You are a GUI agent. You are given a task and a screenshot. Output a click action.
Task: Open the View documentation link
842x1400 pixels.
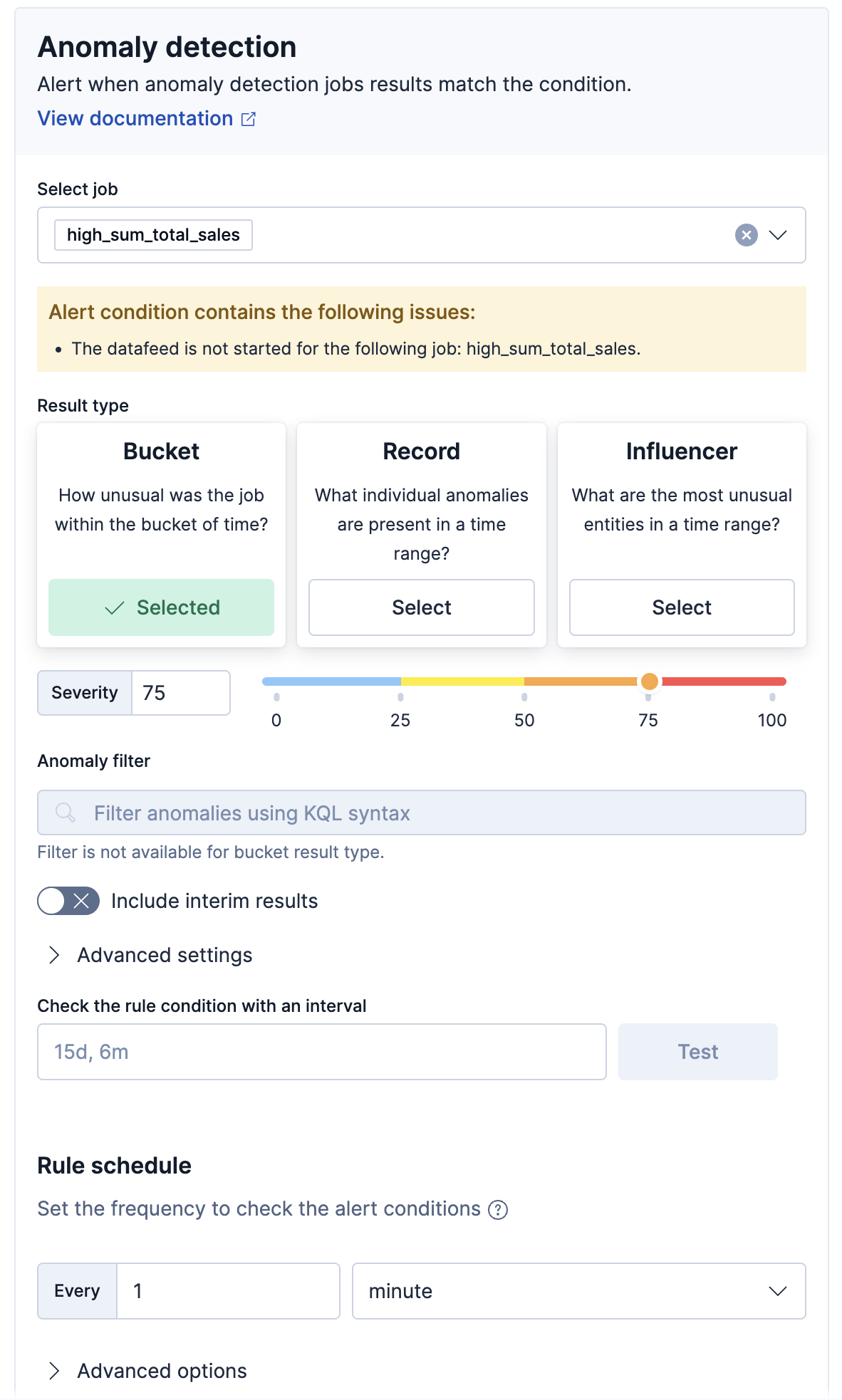pyautogui.click(x=135, y=118)
